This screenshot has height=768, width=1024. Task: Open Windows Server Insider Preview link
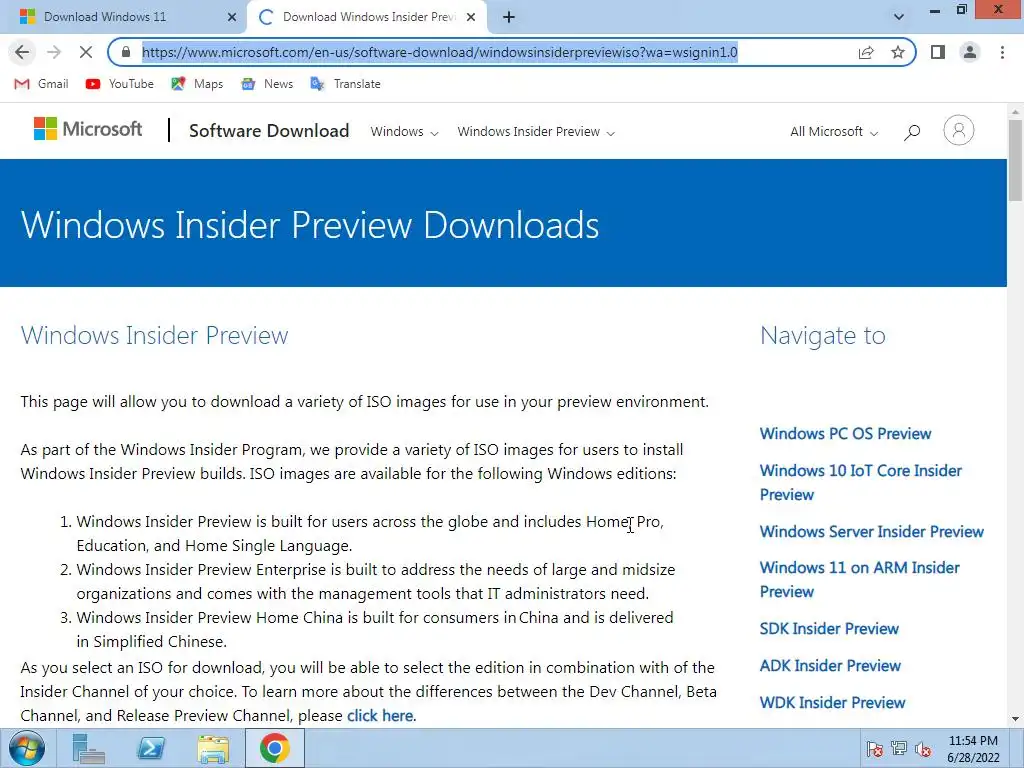click(871, 532)
